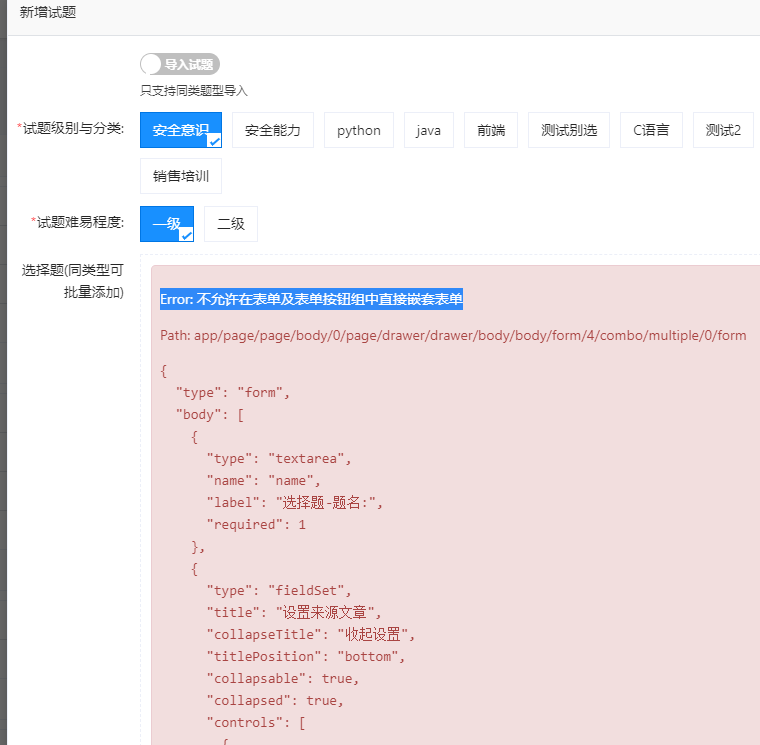Click the 只支持同类题型导入 hint text
Image resolution: width=760 pixels, height=745 pixels.
[194, 91]
